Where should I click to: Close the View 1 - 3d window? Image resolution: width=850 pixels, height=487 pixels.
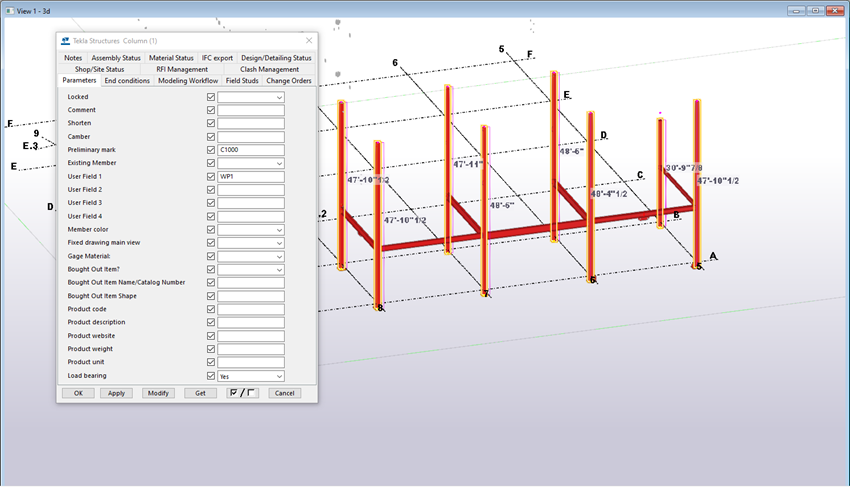coord(836,9)
